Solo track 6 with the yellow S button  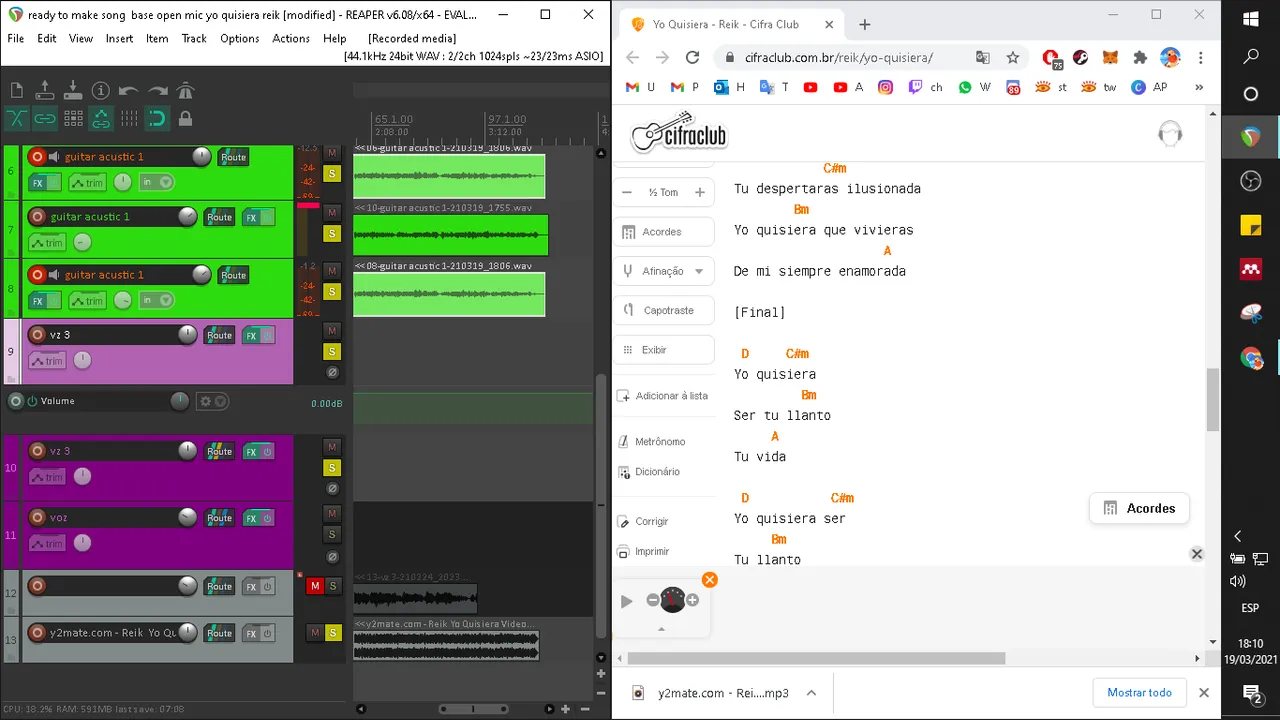(332, 174)
